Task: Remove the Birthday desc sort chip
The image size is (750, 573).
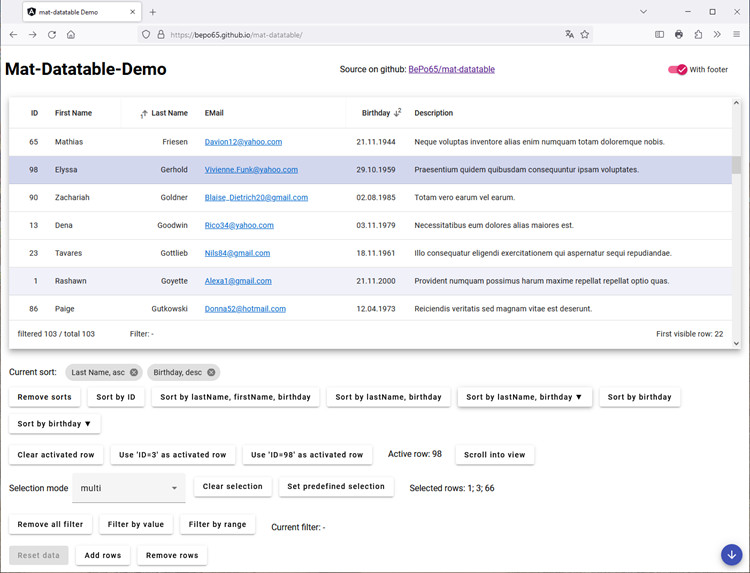Action: tap(211, 372)
